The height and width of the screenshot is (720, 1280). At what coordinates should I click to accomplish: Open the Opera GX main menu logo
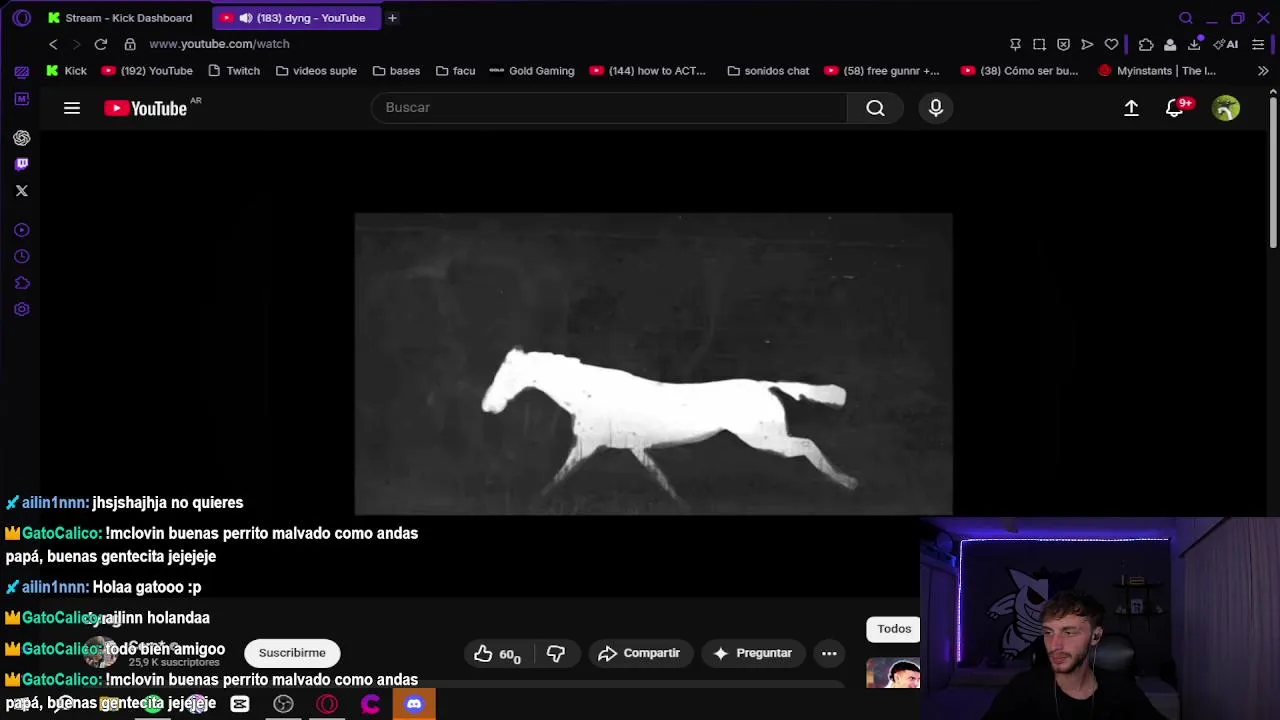point(22,18)
